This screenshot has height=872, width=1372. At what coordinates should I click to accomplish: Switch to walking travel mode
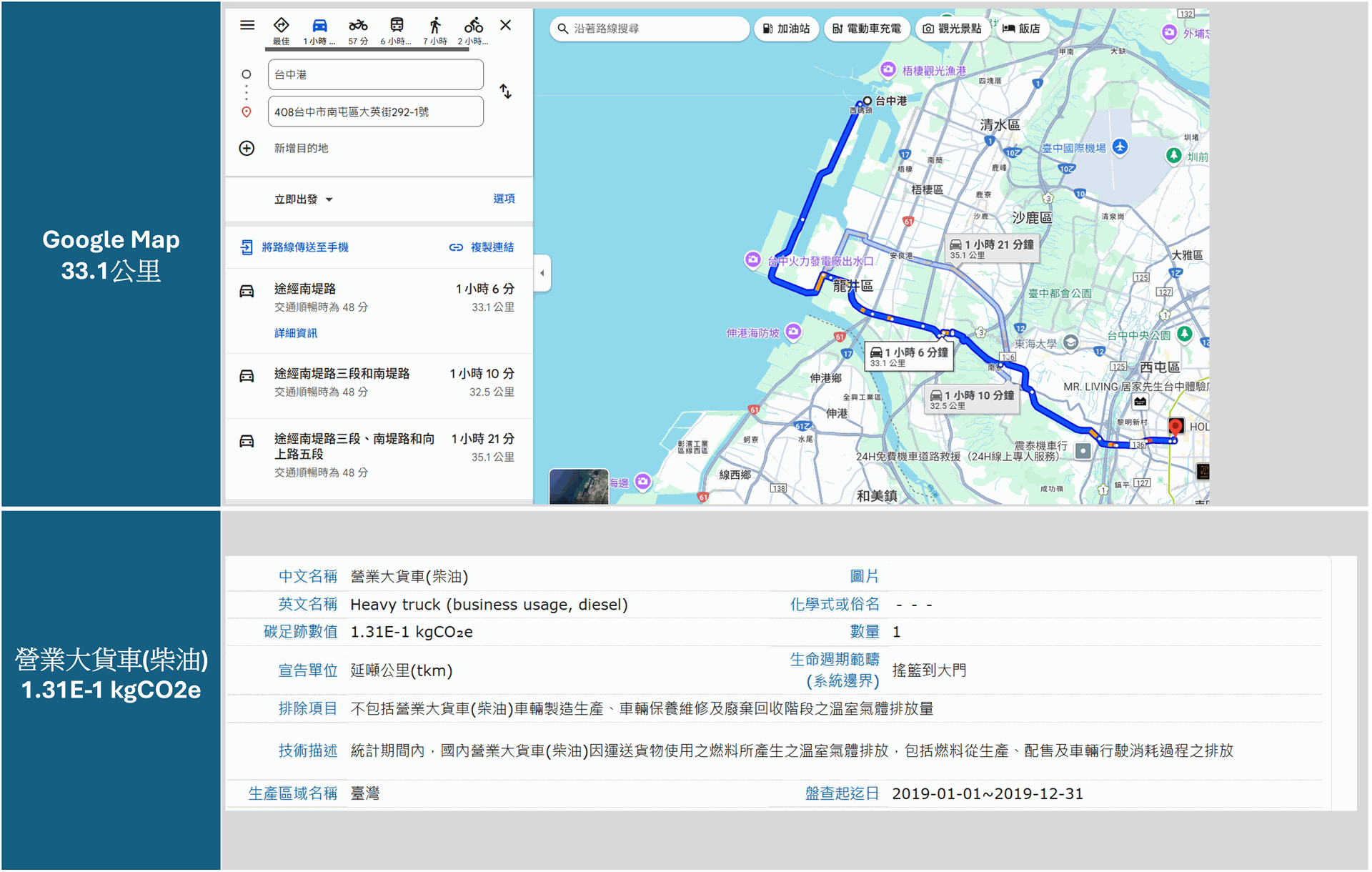click(434, 31)
